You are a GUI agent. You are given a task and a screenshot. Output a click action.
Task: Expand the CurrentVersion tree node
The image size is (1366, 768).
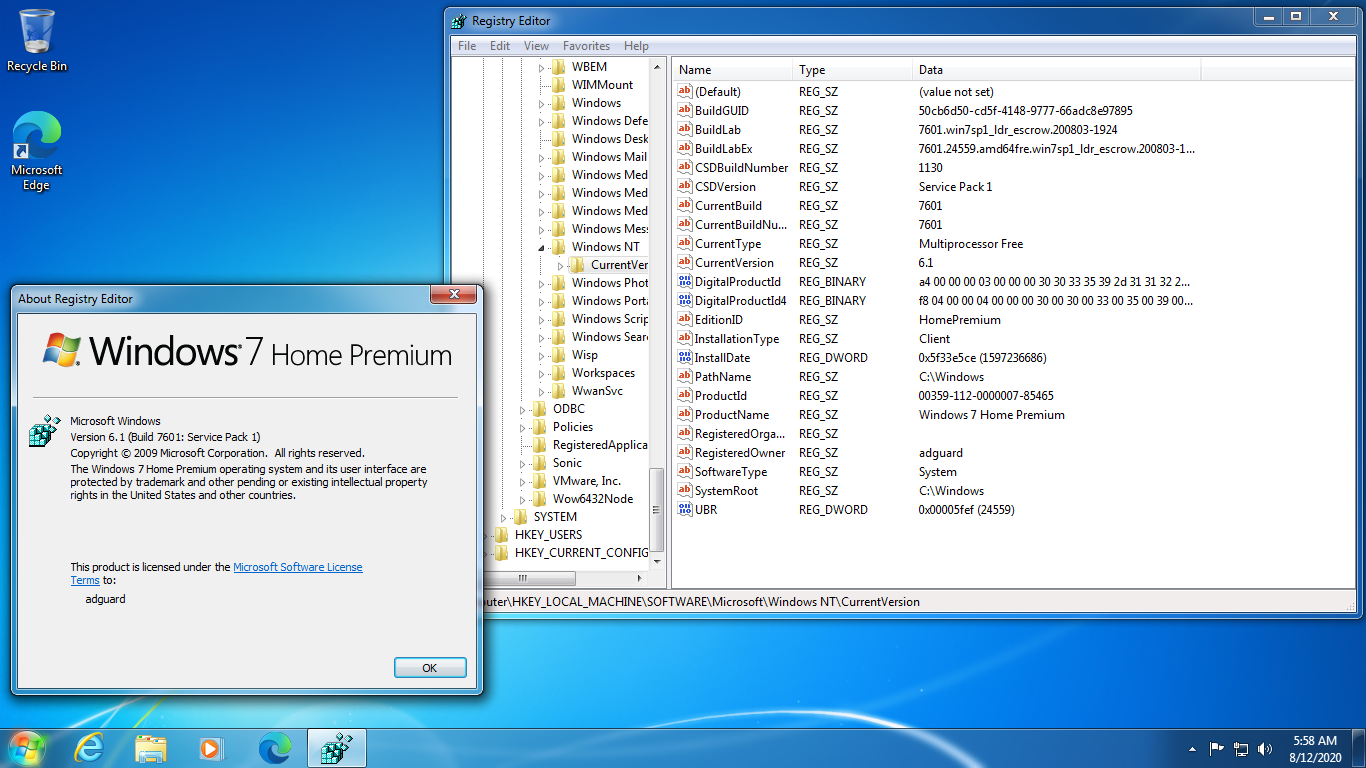[561, 265]
